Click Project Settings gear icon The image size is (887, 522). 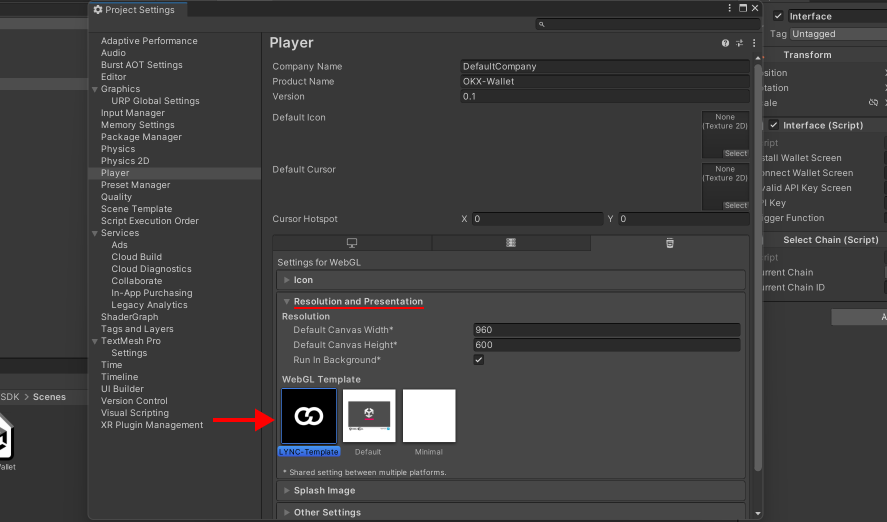[98, 10]
